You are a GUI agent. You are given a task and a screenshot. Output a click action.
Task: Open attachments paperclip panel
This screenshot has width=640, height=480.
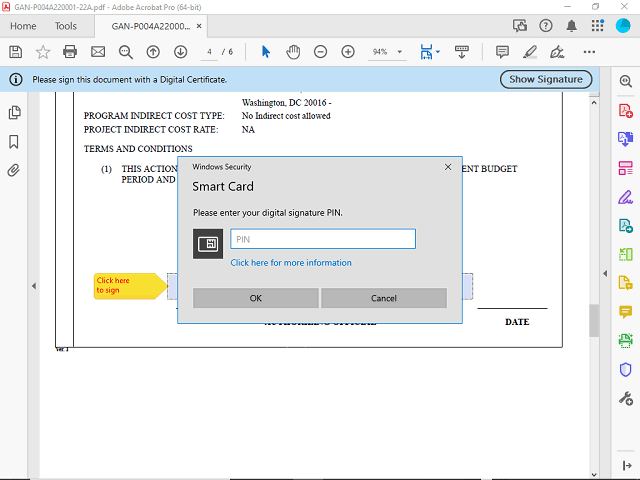[x=13, y=170]
